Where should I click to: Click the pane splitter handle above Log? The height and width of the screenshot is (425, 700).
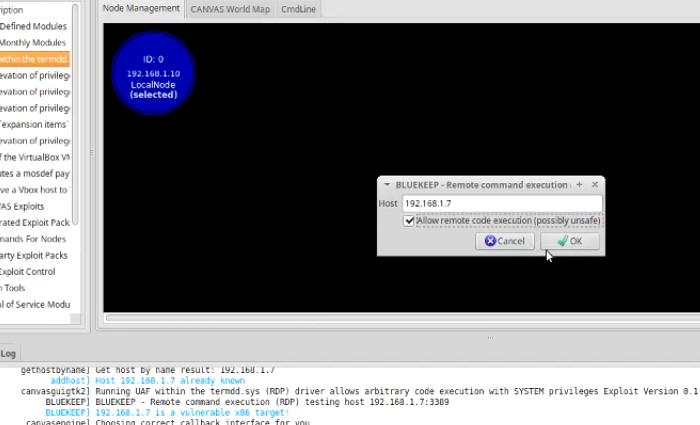[x=490, y=338]
